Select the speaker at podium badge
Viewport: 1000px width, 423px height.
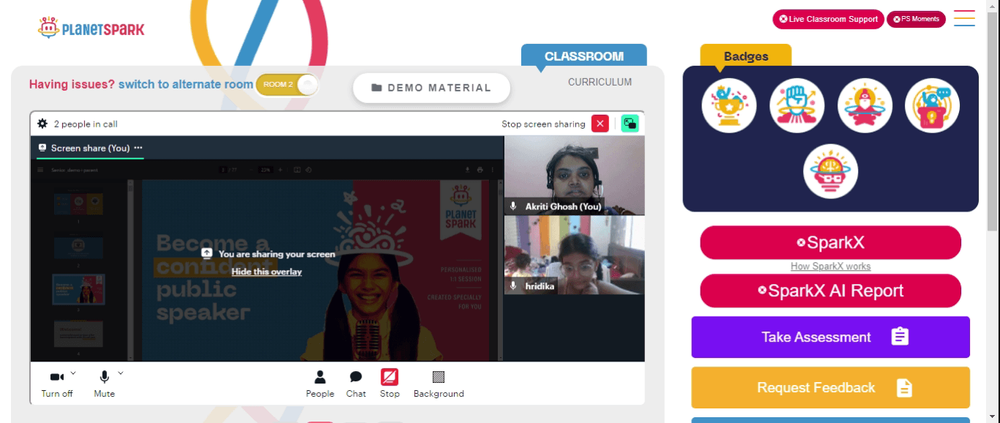point(932,105)
